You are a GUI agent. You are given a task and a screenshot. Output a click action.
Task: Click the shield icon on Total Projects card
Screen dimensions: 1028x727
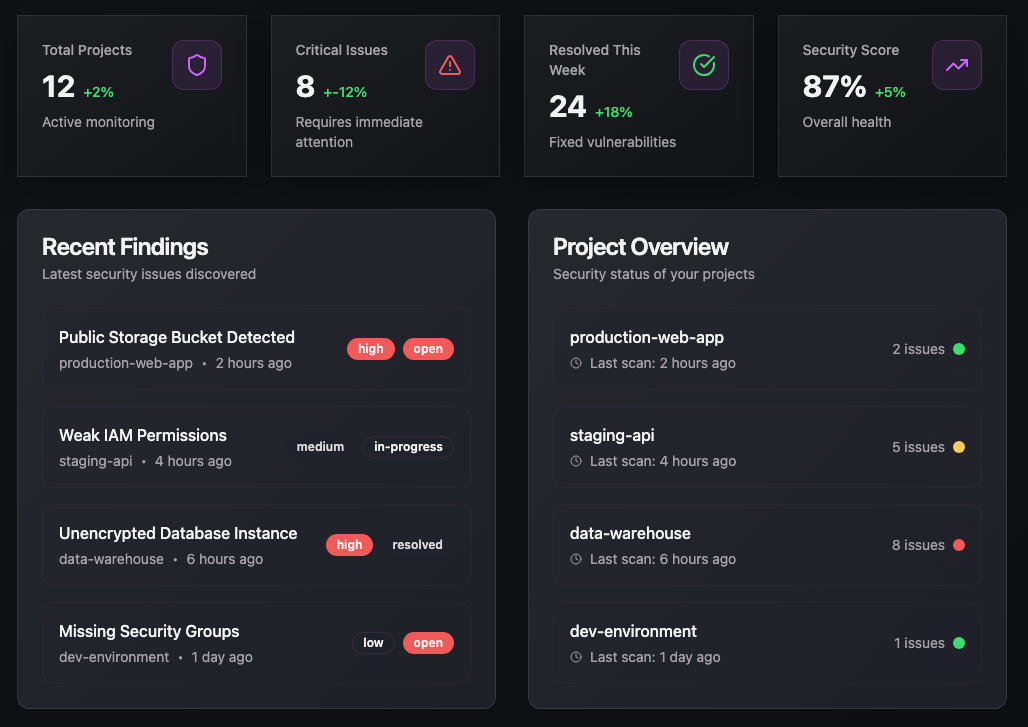[196, 63]
